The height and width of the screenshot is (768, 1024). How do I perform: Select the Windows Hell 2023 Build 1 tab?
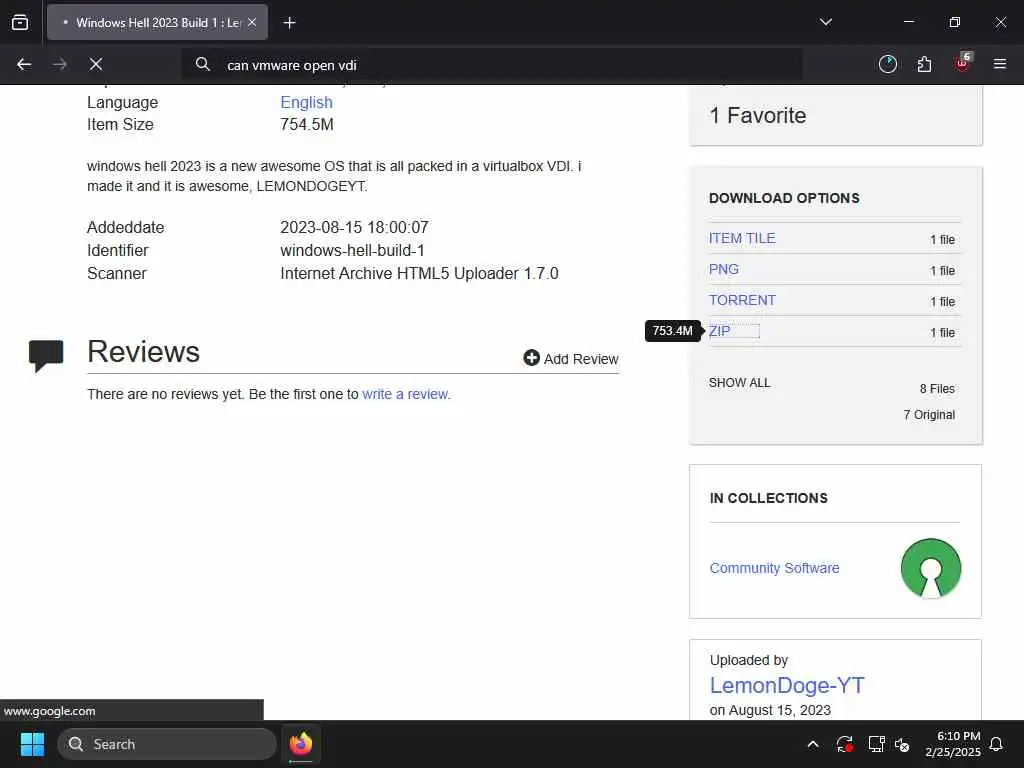point(157,22)
